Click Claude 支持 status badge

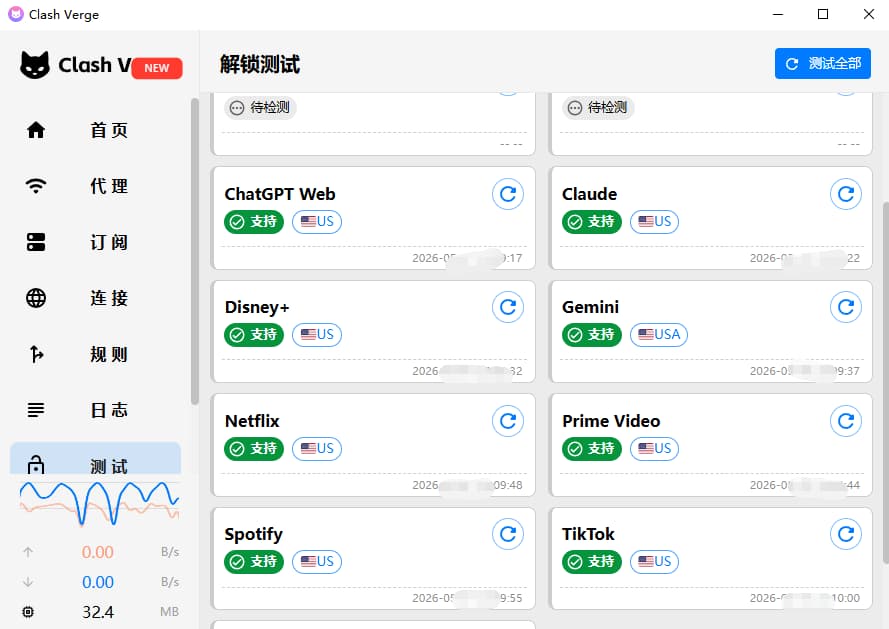point(592,221)
